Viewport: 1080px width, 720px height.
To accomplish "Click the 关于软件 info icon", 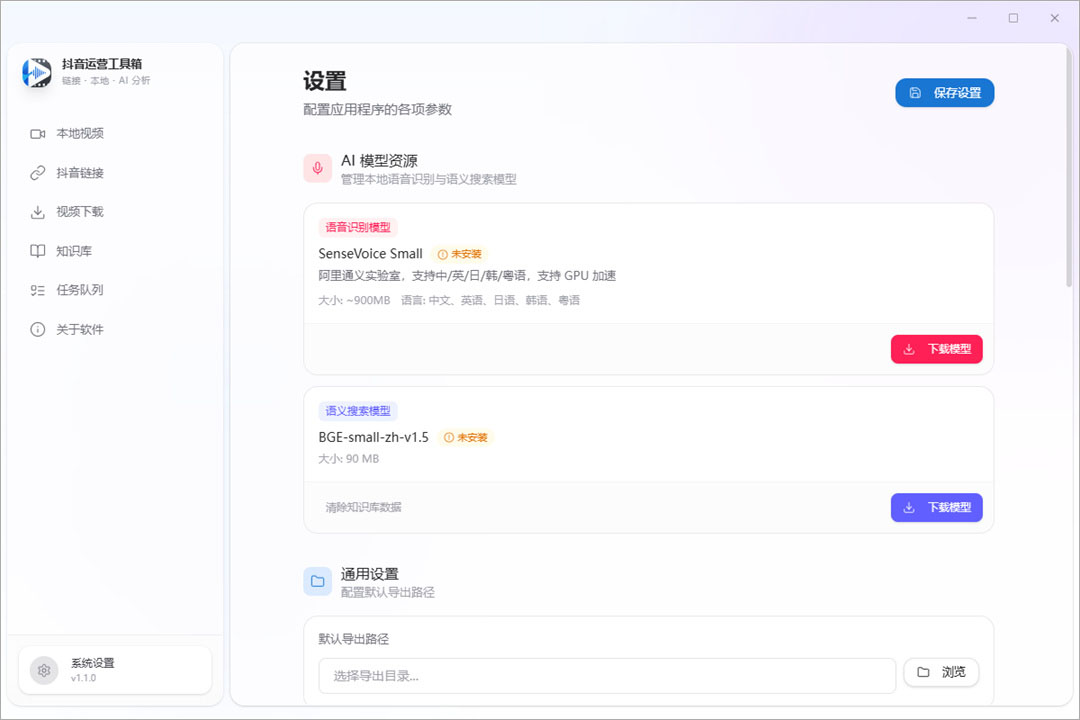I will coord(37,329).
